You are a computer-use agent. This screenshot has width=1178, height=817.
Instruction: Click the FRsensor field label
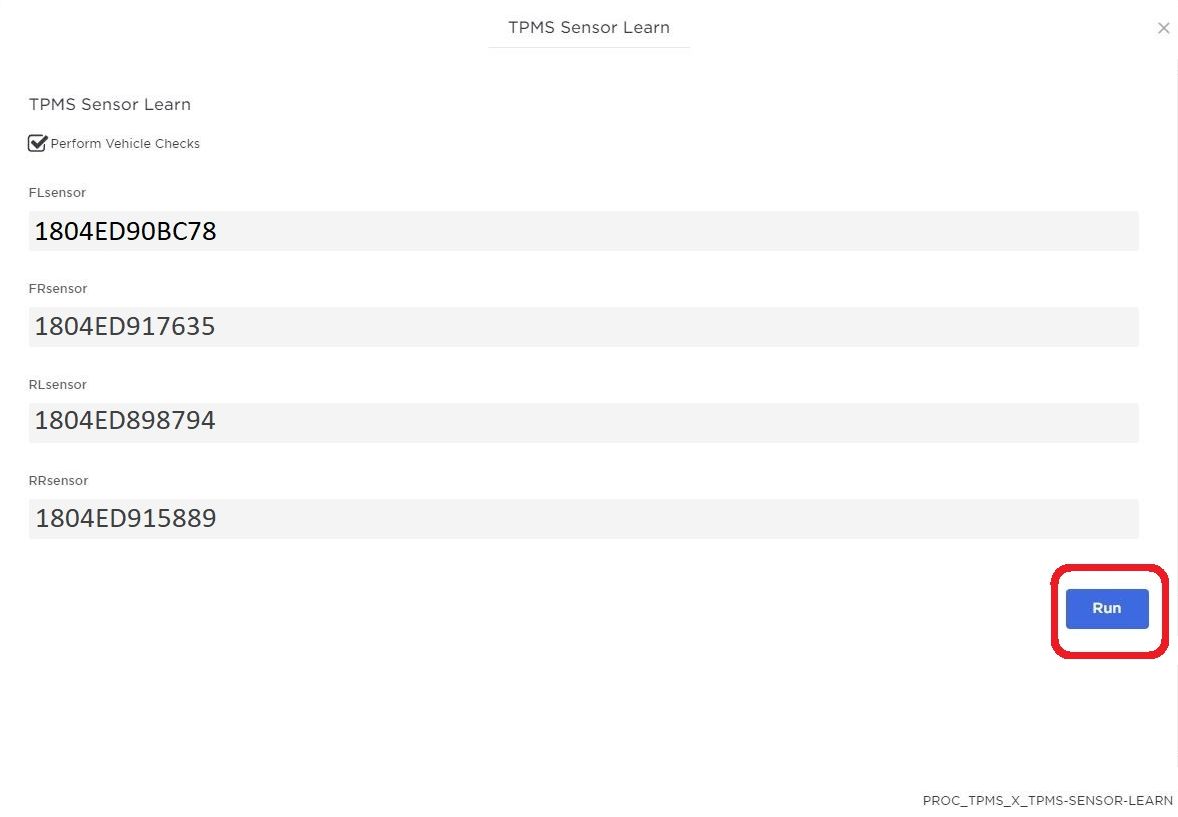click(58, 288)
